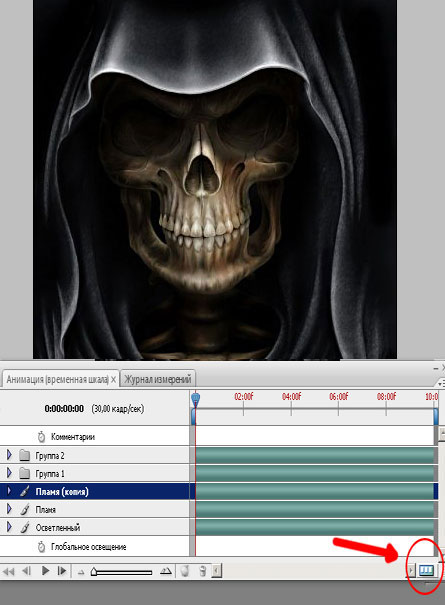Switch to Анимация (временная шкала) tab
Screen dimensions: 445x605
click(57, 380)
